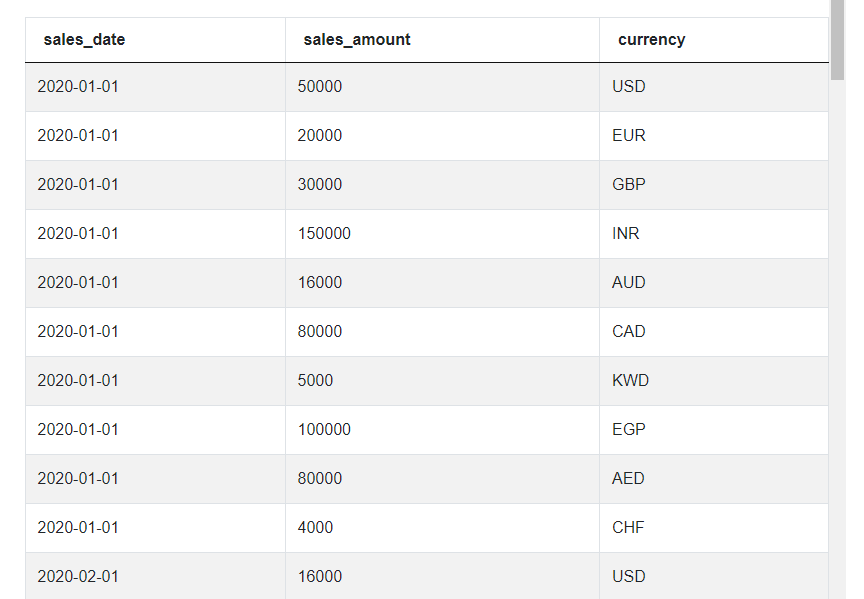Select the 150000 sales amount cell
Image resolution: width=864 pixels, height=599 pixels.
click(442, 234)
